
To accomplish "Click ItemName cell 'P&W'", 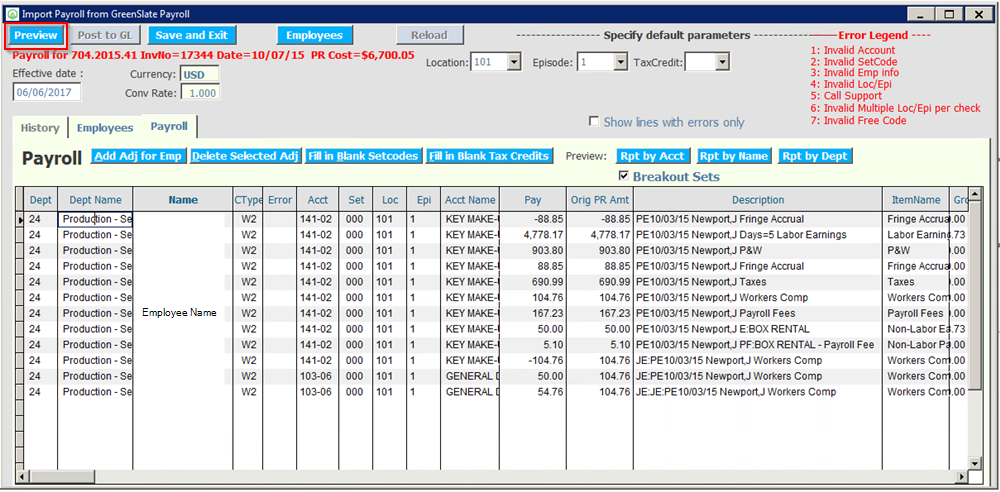I will 916,250.
